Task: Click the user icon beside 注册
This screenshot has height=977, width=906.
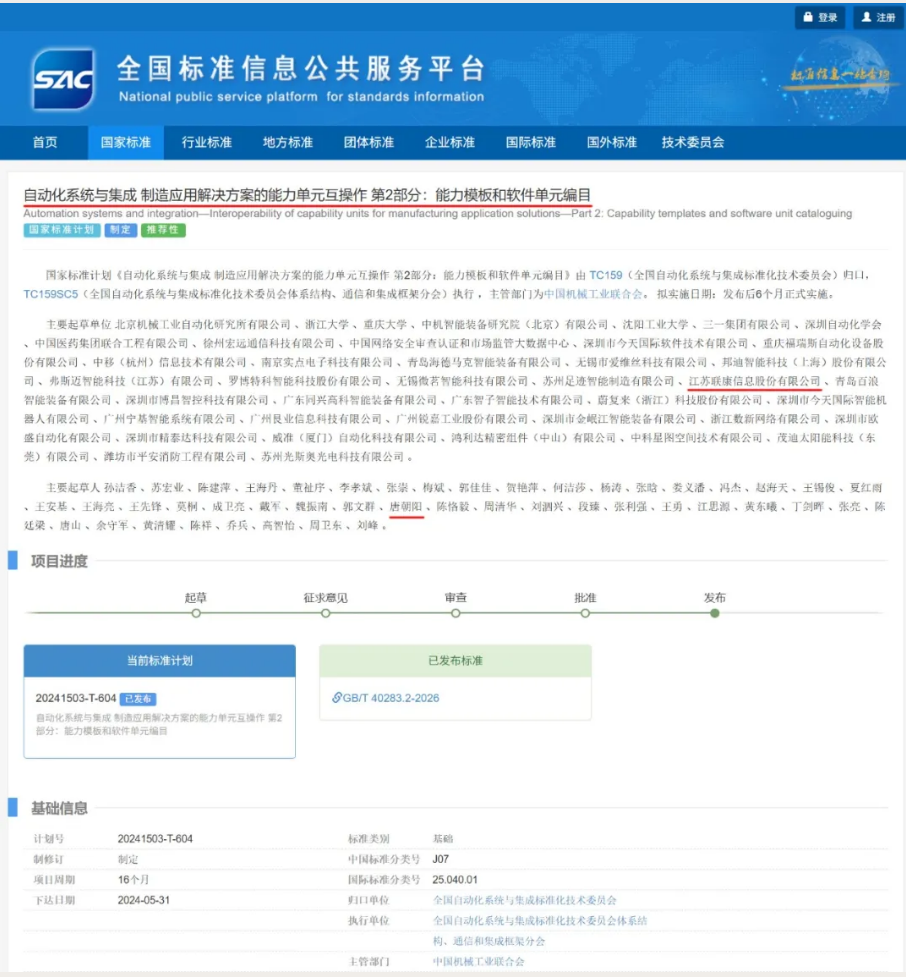Action: [x=866, y=17]
